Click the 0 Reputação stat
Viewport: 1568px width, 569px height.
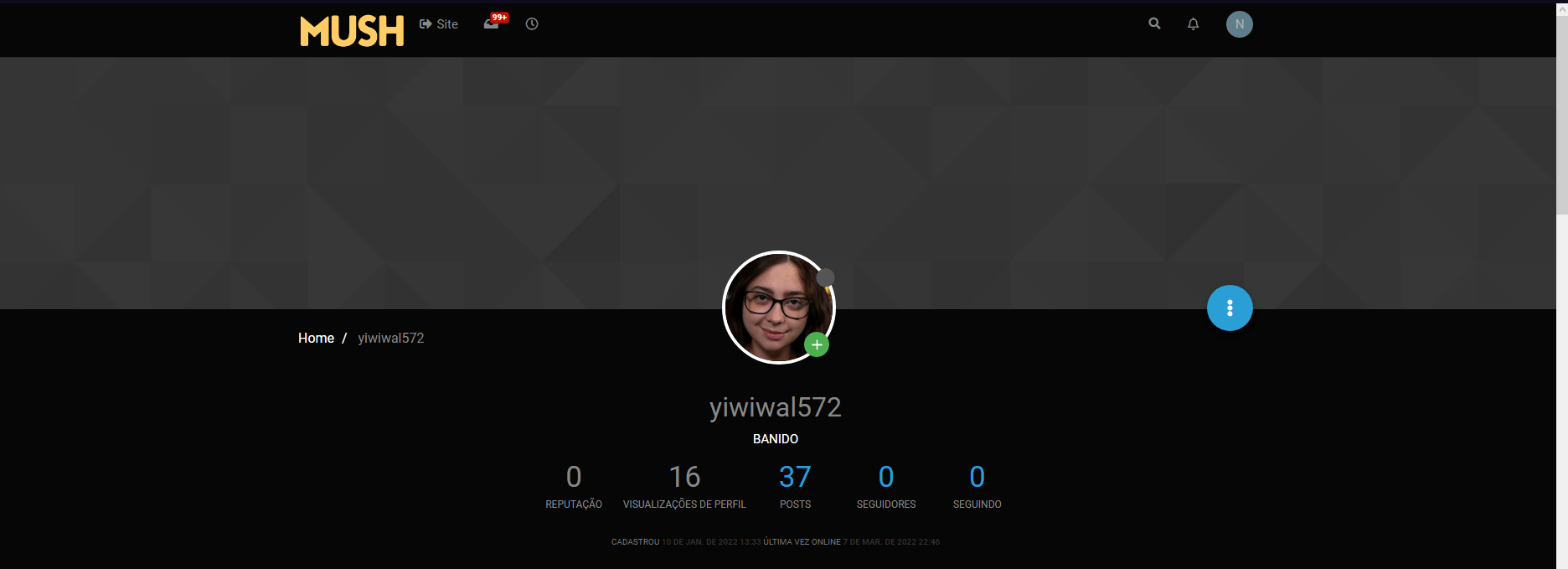[574, 485]
